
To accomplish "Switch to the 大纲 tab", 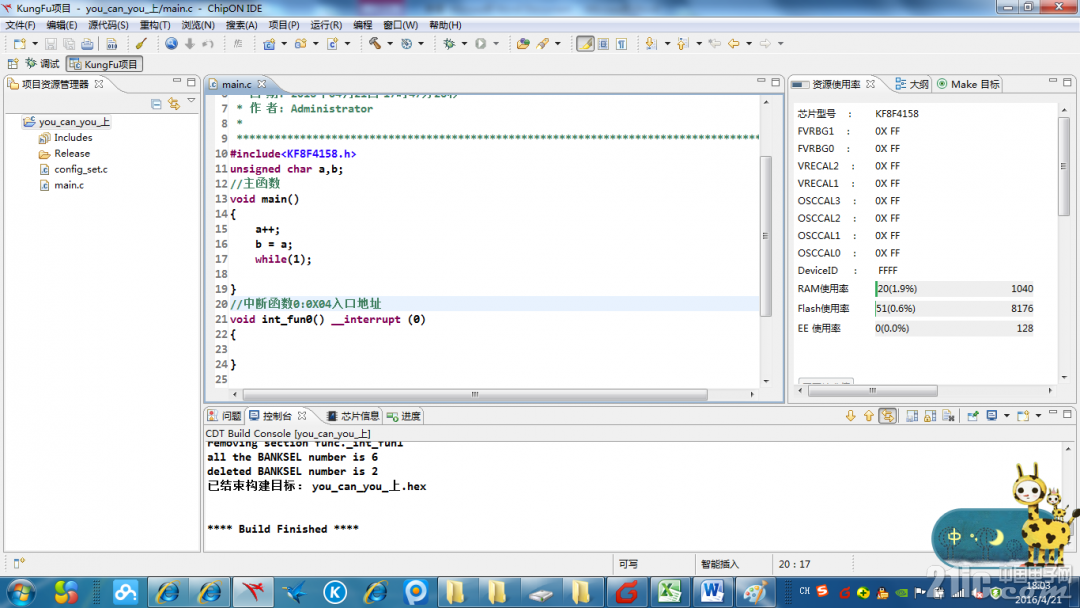I will (911, 84).
